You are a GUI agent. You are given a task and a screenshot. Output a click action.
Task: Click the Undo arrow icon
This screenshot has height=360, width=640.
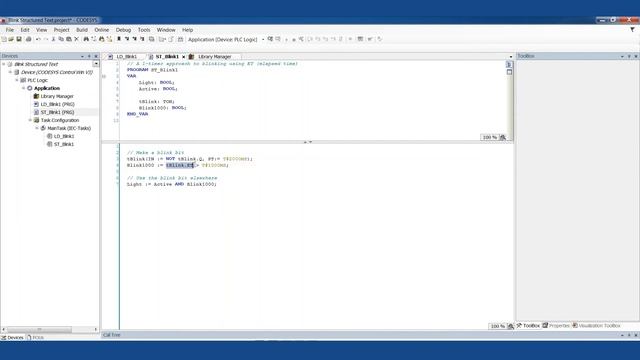tap(38, 39)
